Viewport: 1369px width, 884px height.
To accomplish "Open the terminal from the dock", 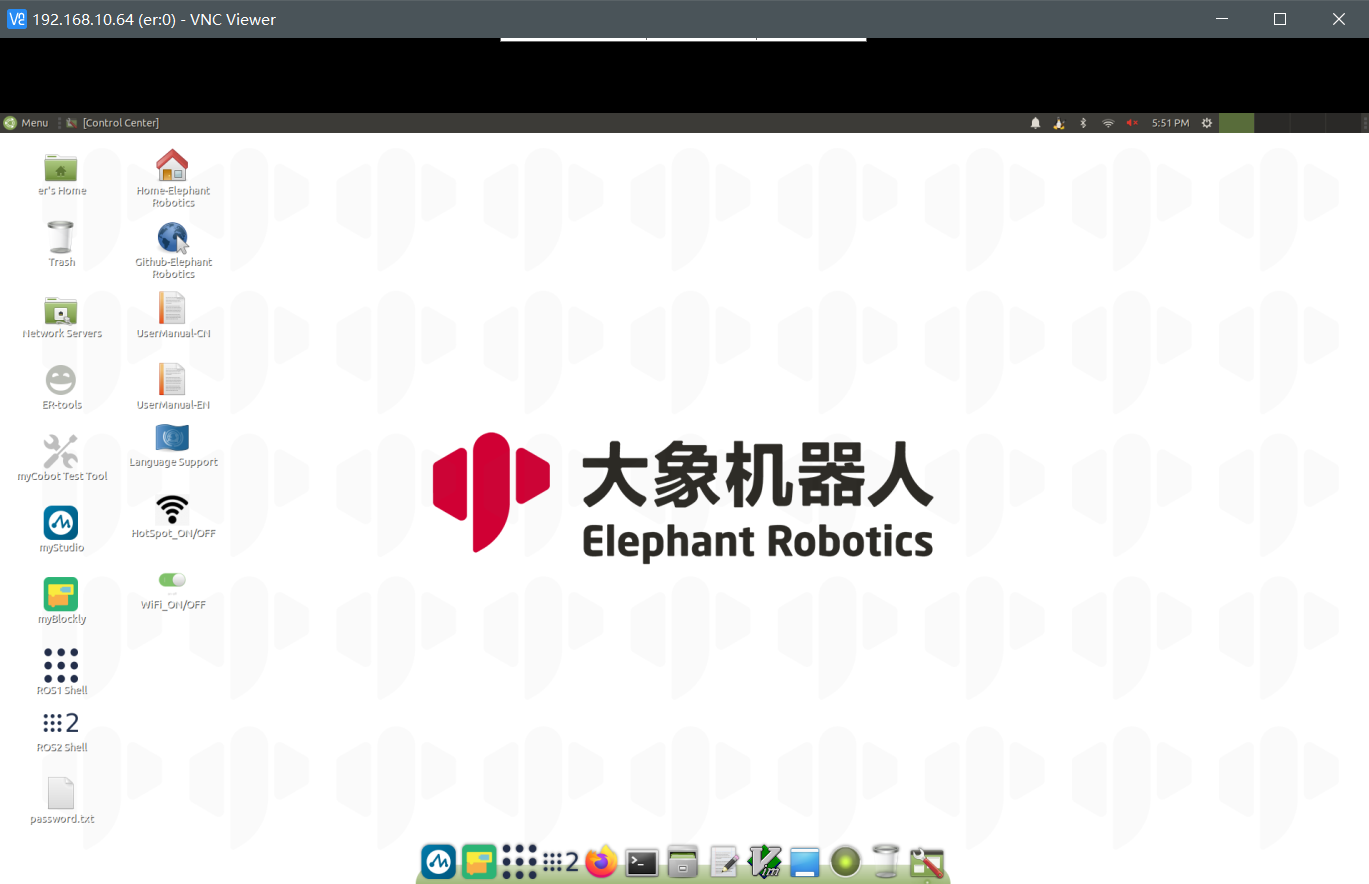I will click(x=642, y=861).
